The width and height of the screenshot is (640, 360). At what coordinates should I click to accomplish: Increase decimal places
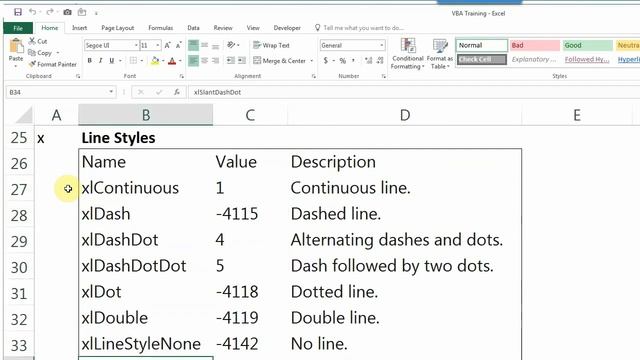click(369, 61)
